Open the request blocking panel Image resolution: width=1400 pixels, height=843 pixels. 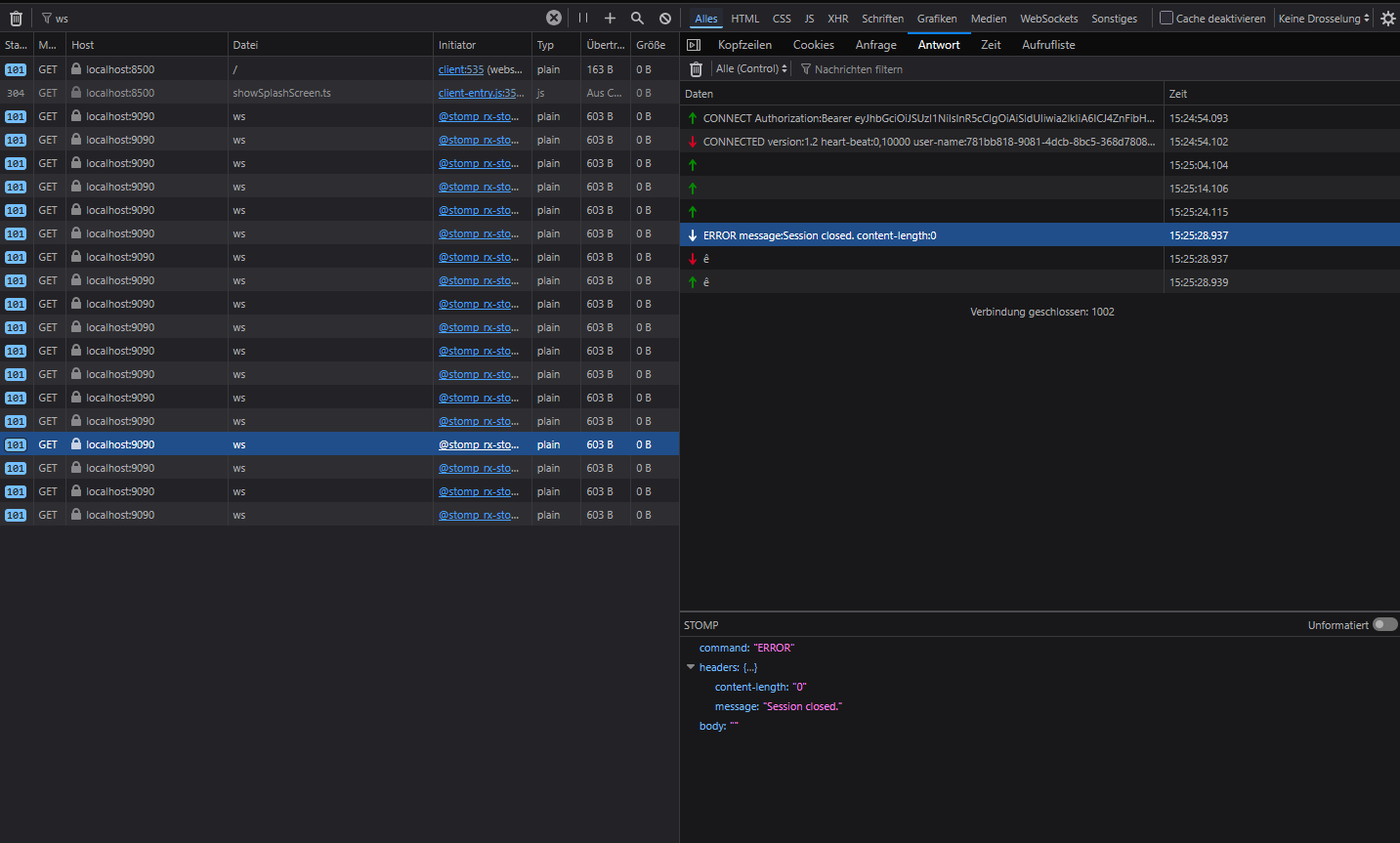pyautogui.click(x=665, y=18)
